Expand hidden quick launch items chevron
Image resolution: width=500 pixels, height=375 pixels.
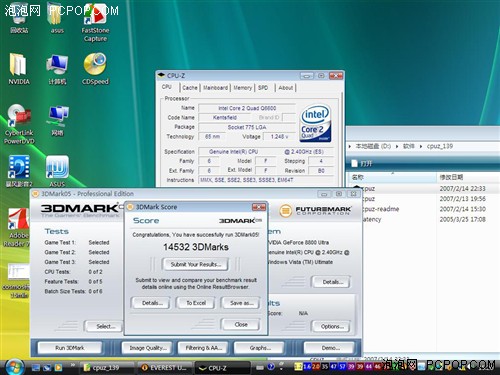(73, 366)
